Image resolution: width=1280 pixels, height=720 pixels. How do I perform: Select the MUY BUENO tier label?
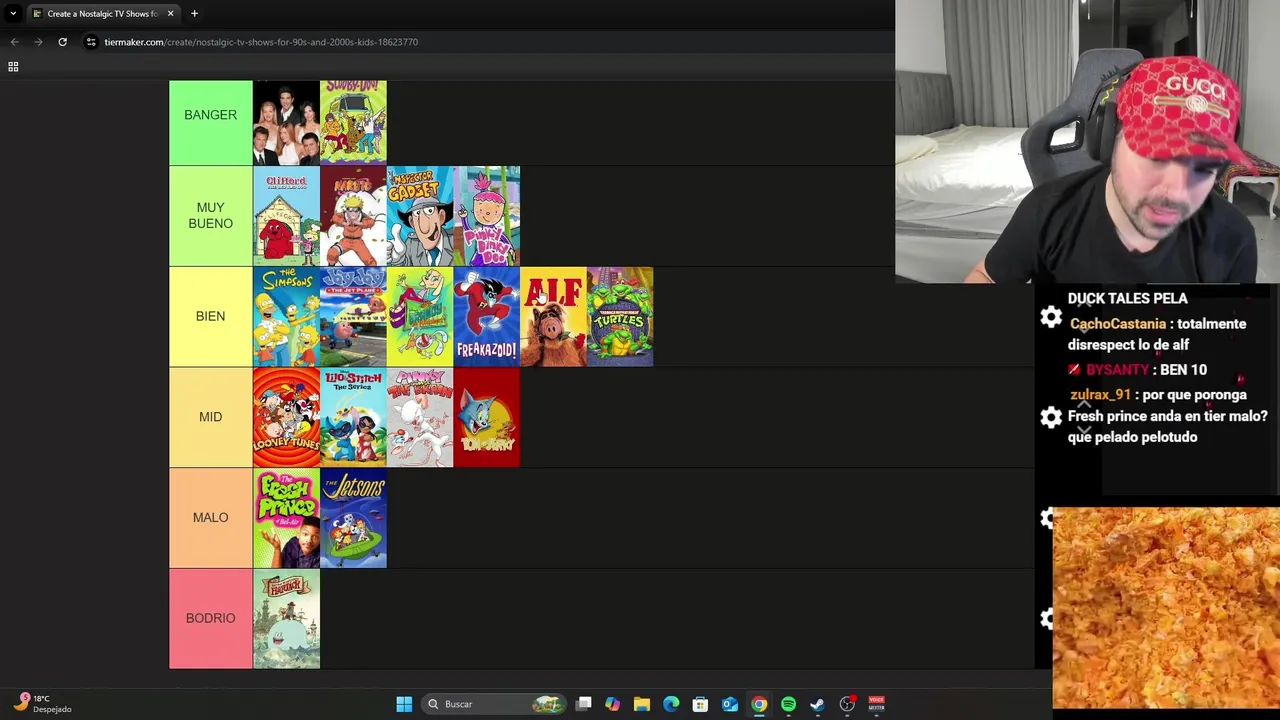click(x=210, y=216)
